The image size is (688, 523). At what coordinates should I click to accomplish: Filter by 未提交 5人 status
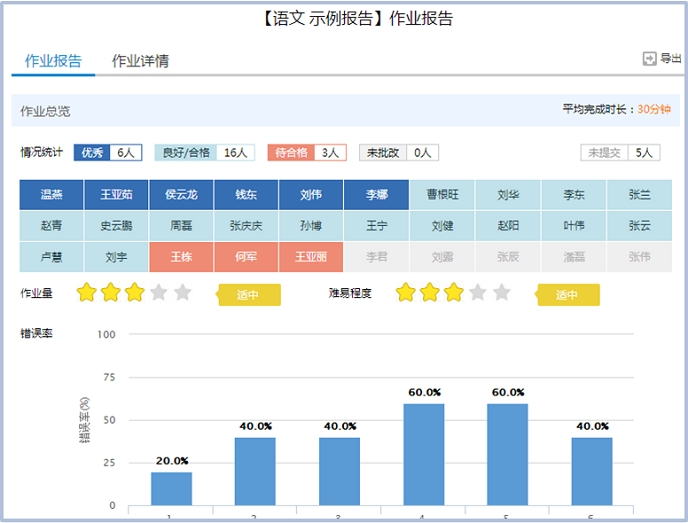(620, 153)
